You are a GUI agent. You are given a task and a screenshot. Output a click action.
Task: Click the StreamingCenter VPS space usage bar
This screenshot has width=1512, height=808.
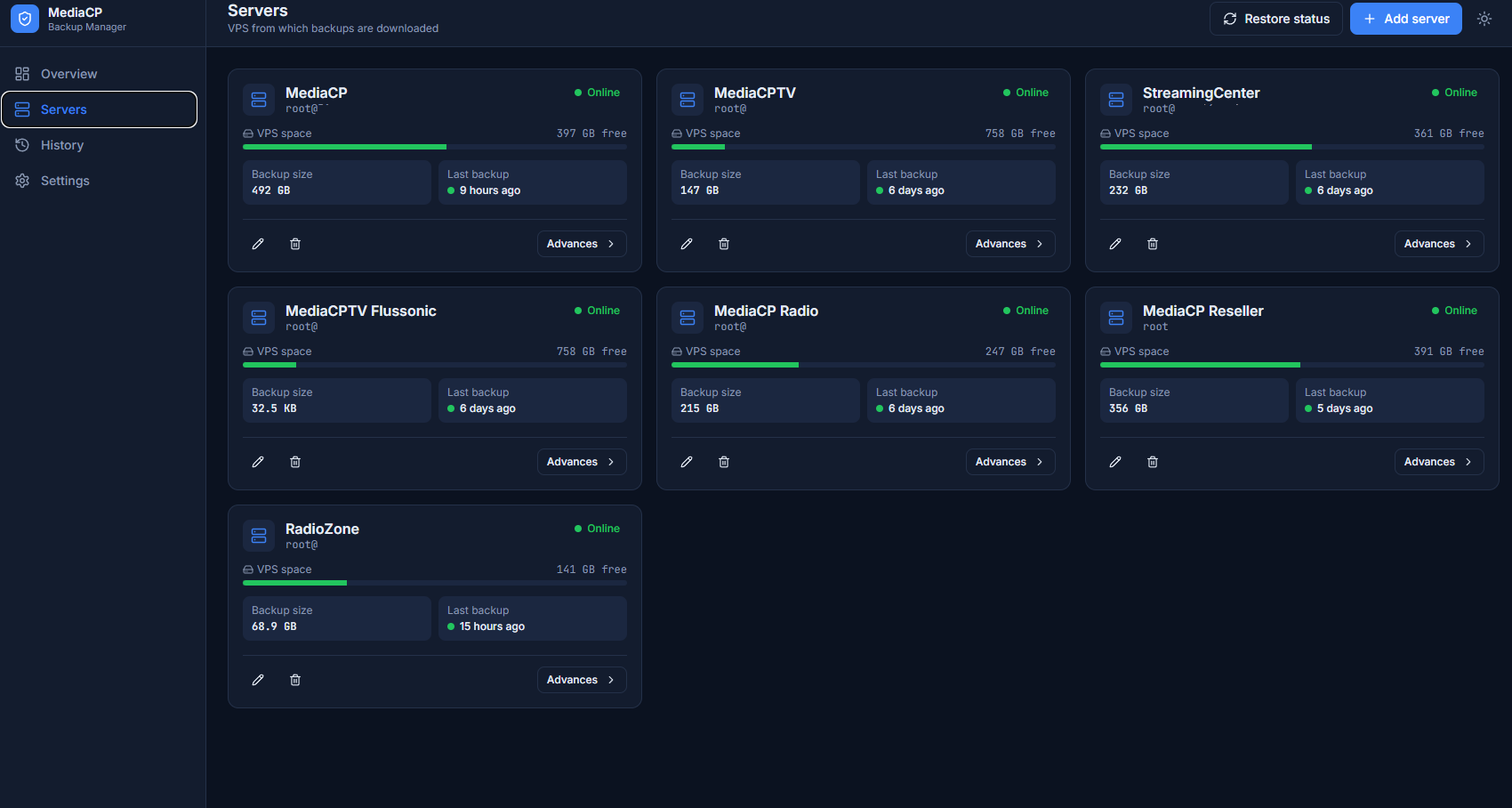(x=1292, y=147)
